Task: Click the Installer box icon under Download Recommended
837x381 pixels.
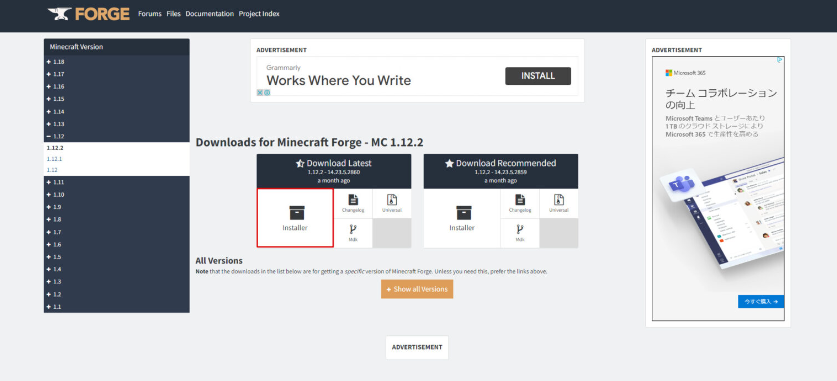Action: [464, 212]
